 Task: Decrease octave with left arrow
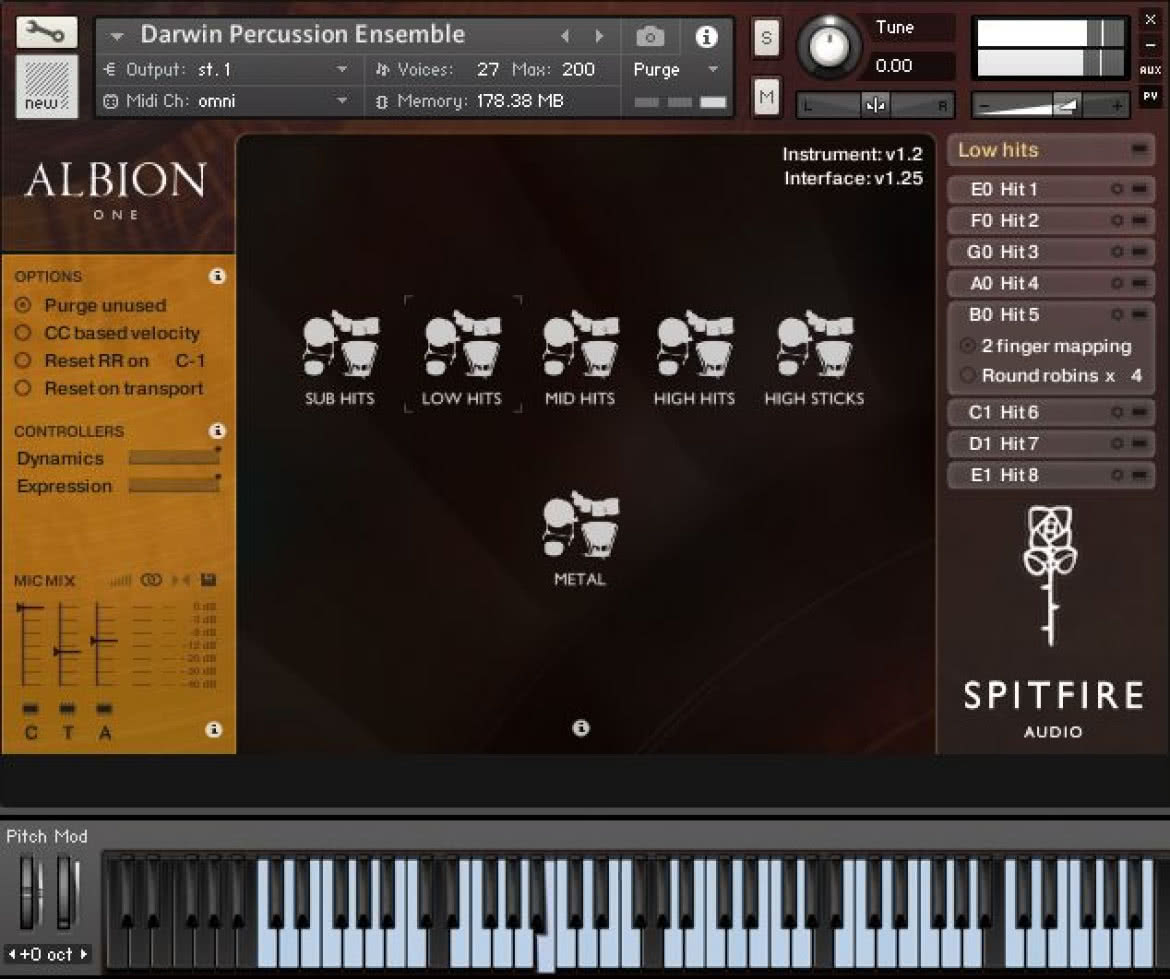(12, 953)
